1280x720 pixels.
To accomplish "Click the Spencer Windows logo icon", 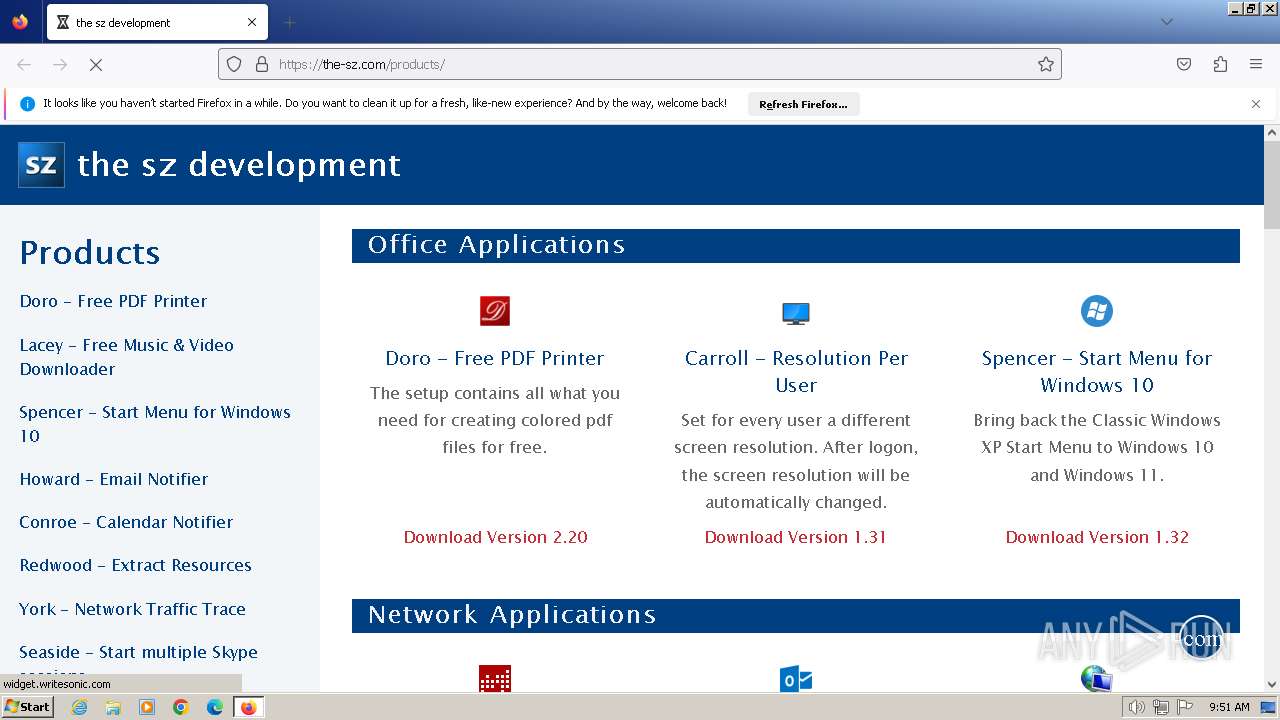I will pos(1097,311).
